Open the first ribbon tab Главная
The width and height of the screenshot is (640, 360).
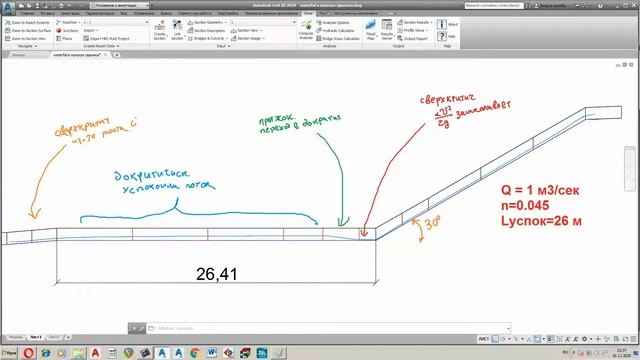(x=28, y=13)
